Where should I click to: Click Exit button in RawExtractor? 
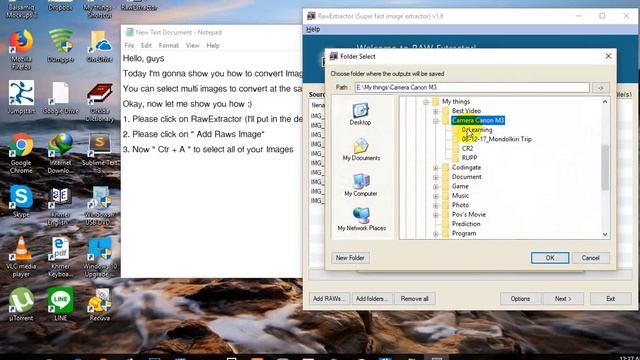click(x=610, y=299)
